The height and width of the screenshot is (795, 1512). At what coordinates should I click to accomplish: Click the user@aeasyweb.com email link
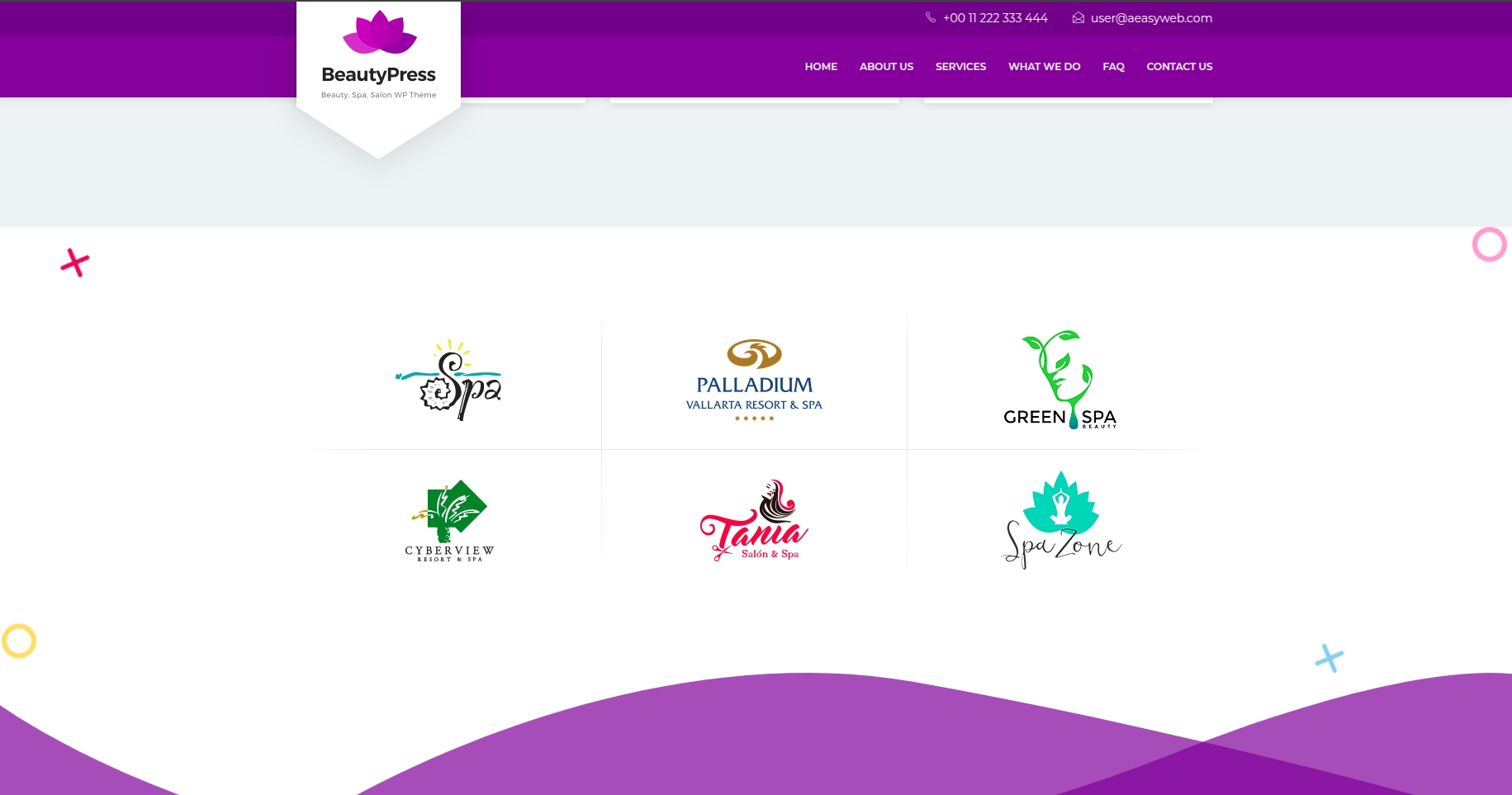pyautogui.click(x=1151, y=18)
